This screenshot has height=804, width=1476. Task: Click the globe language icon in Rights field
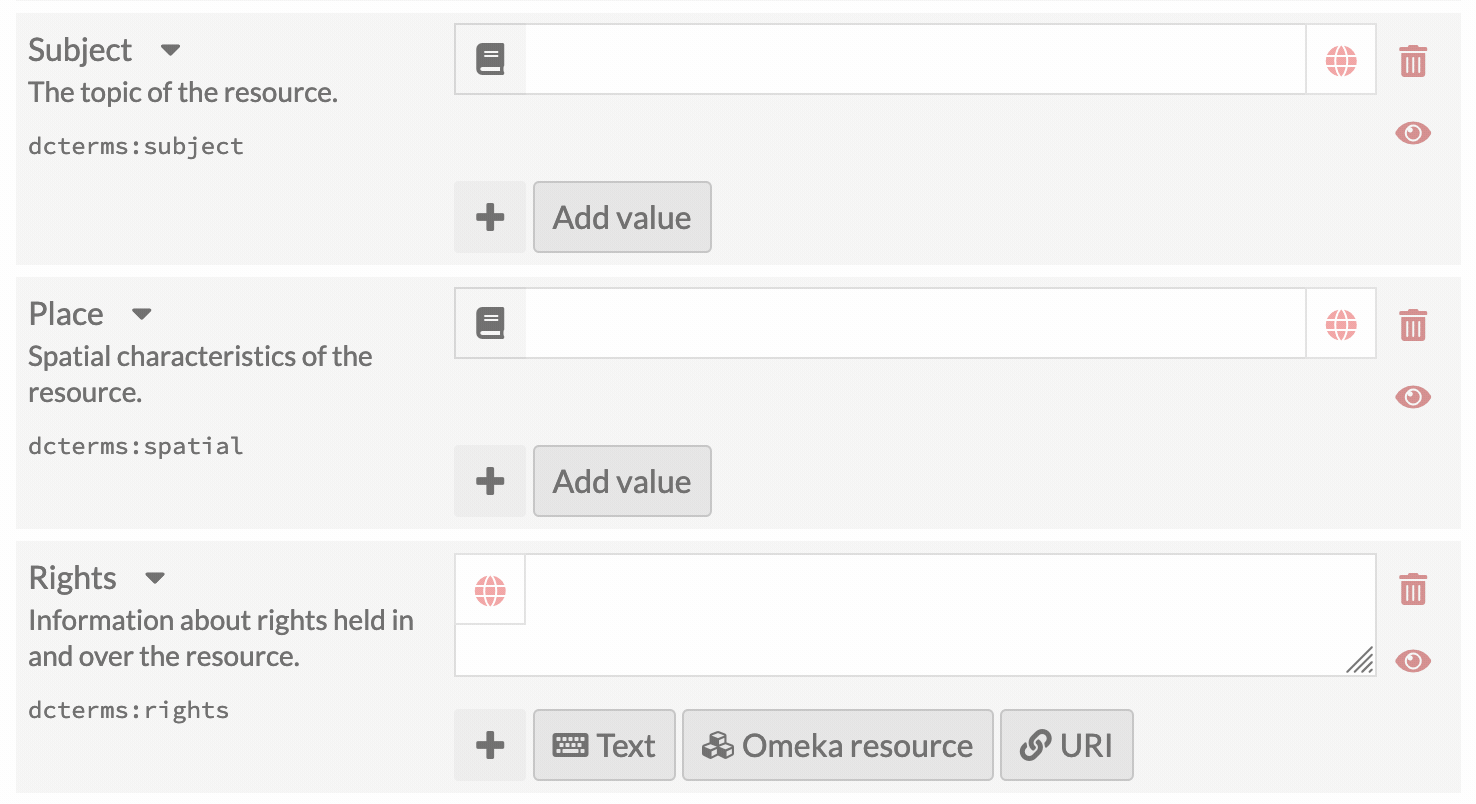point(490,590)
